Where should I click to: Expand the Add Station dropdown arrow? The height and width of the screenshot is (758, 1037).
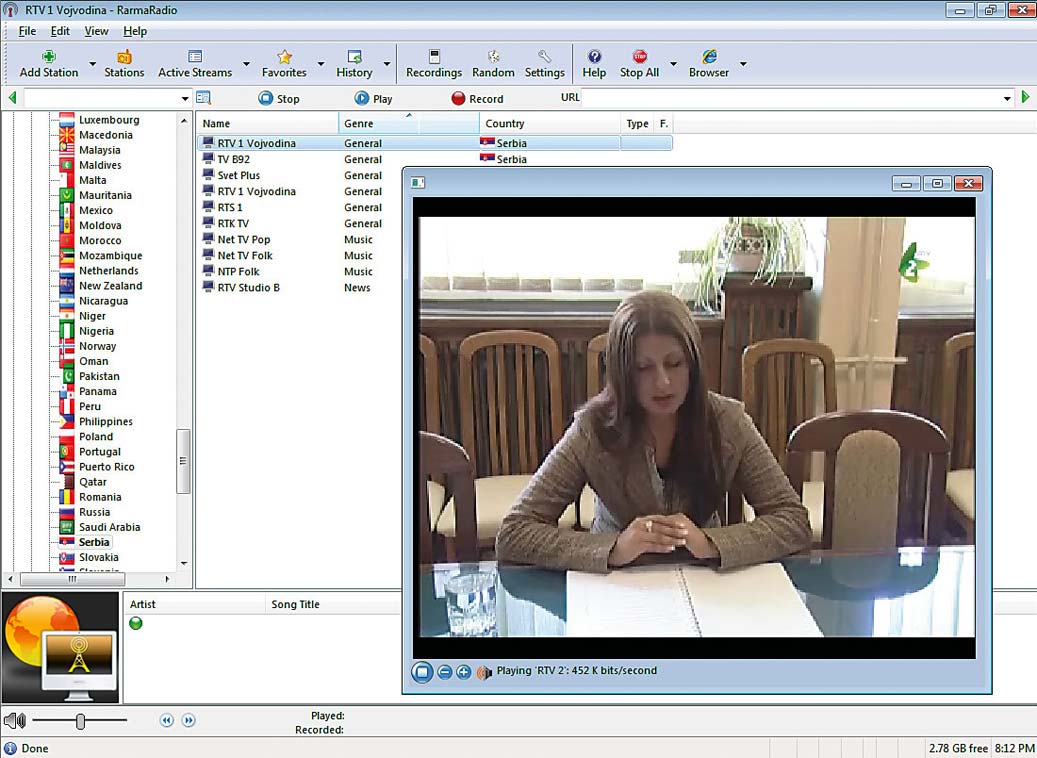click(x=93, y=64)
